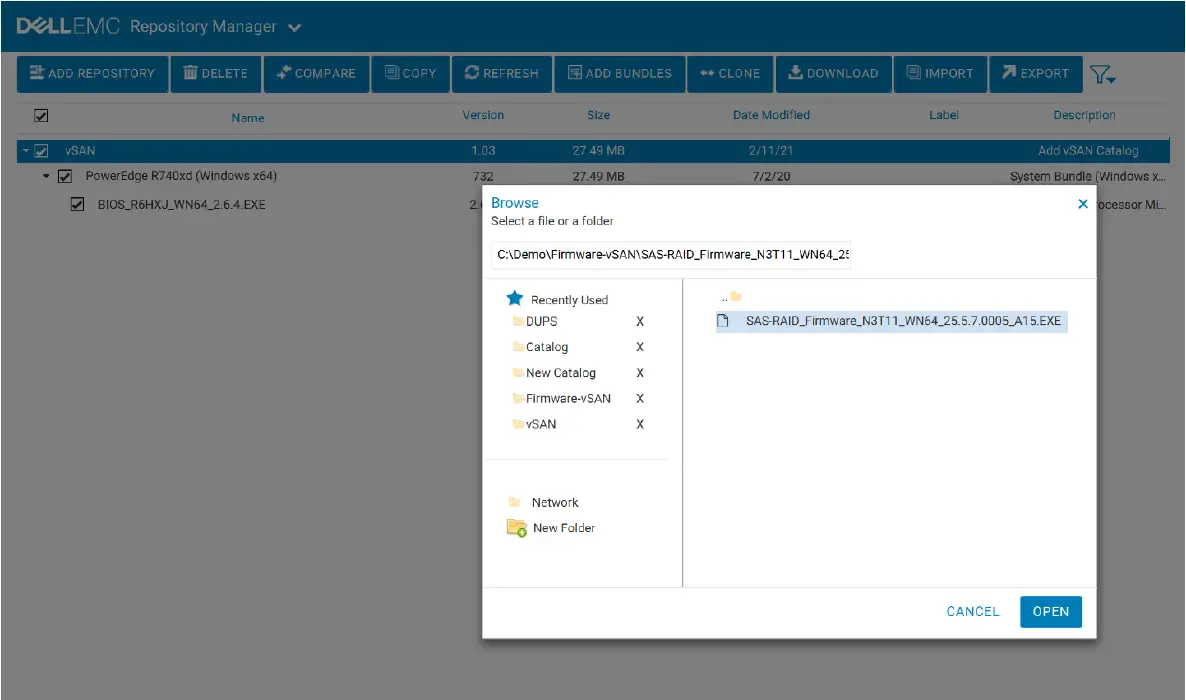Click the New Folder icon

coord(517,527)
